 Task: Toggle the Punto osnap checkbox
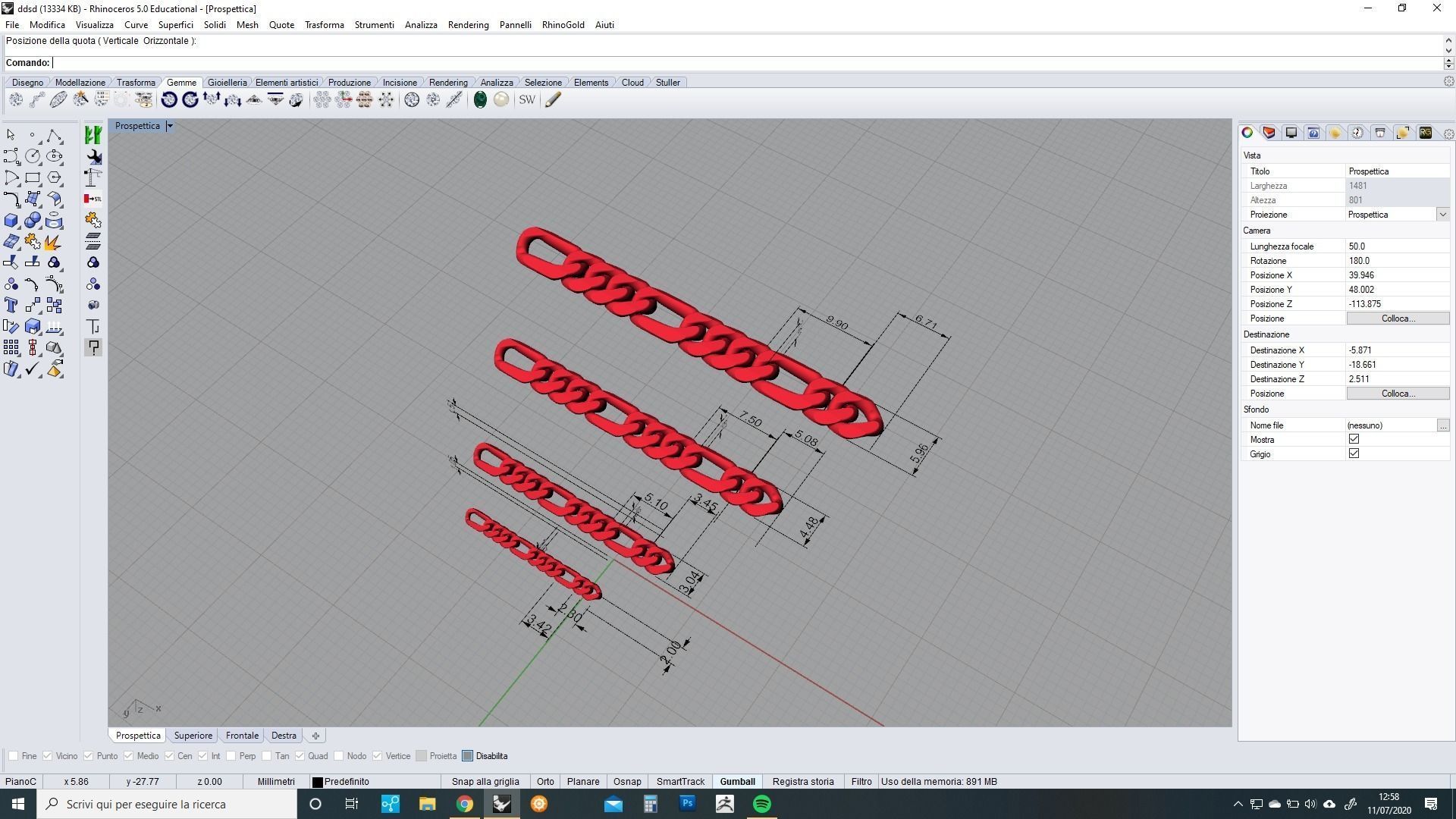tap(89, 756)
